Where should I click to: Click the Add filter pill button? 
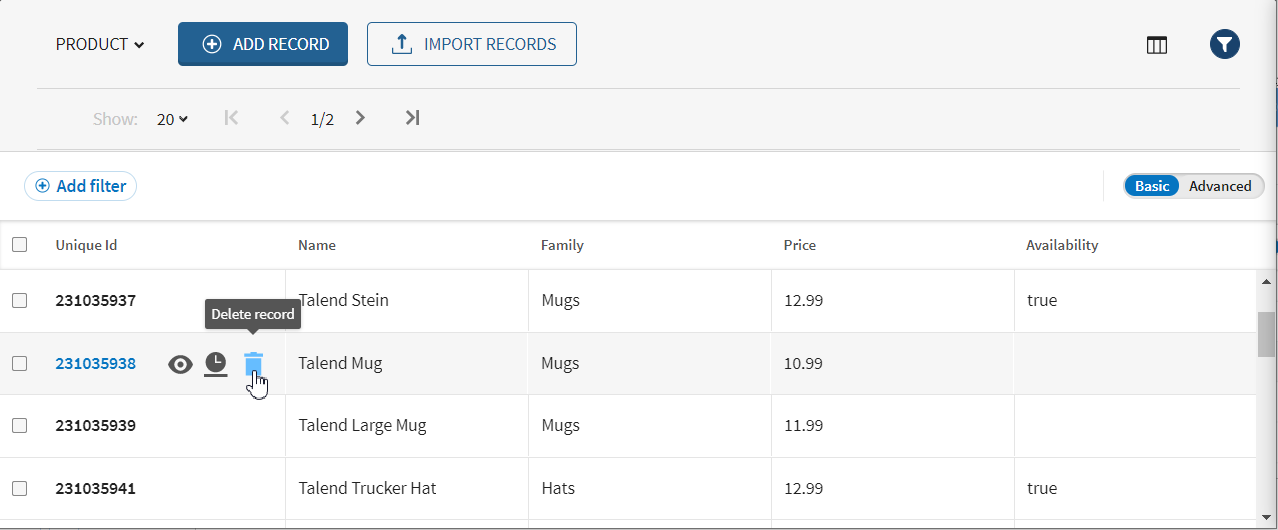[81, 186]
